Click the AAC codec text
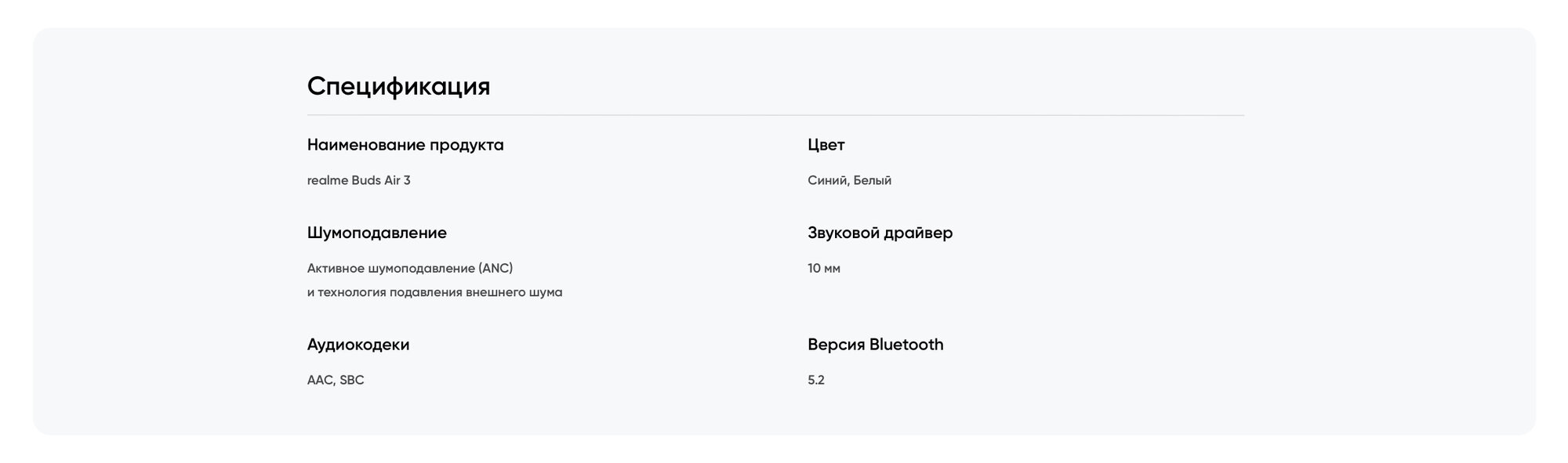 [320, 380]
